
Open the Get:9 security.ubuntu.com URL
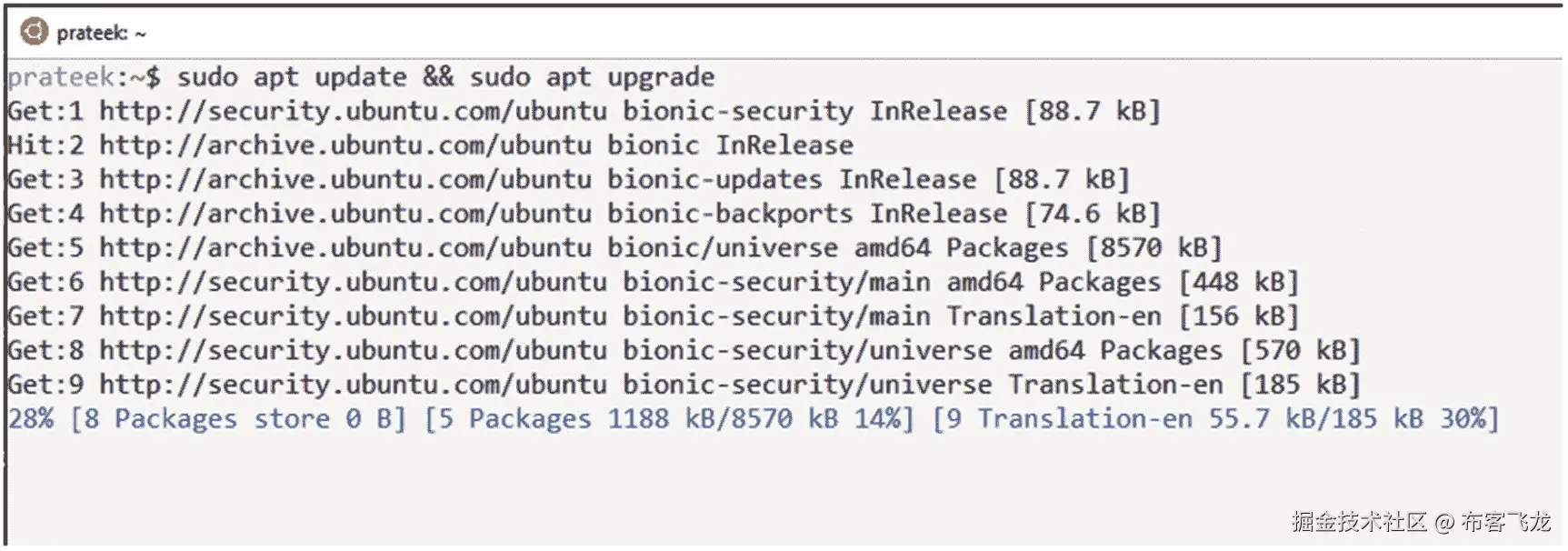click(353, 384)
